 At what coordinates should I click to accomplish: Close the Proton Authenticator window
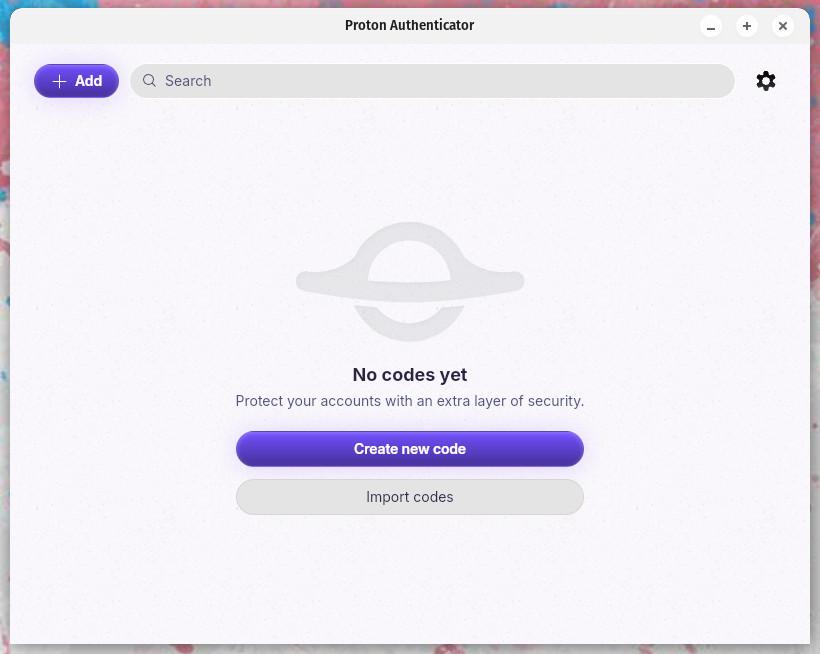pyautogui.click(x=783, y=26)
